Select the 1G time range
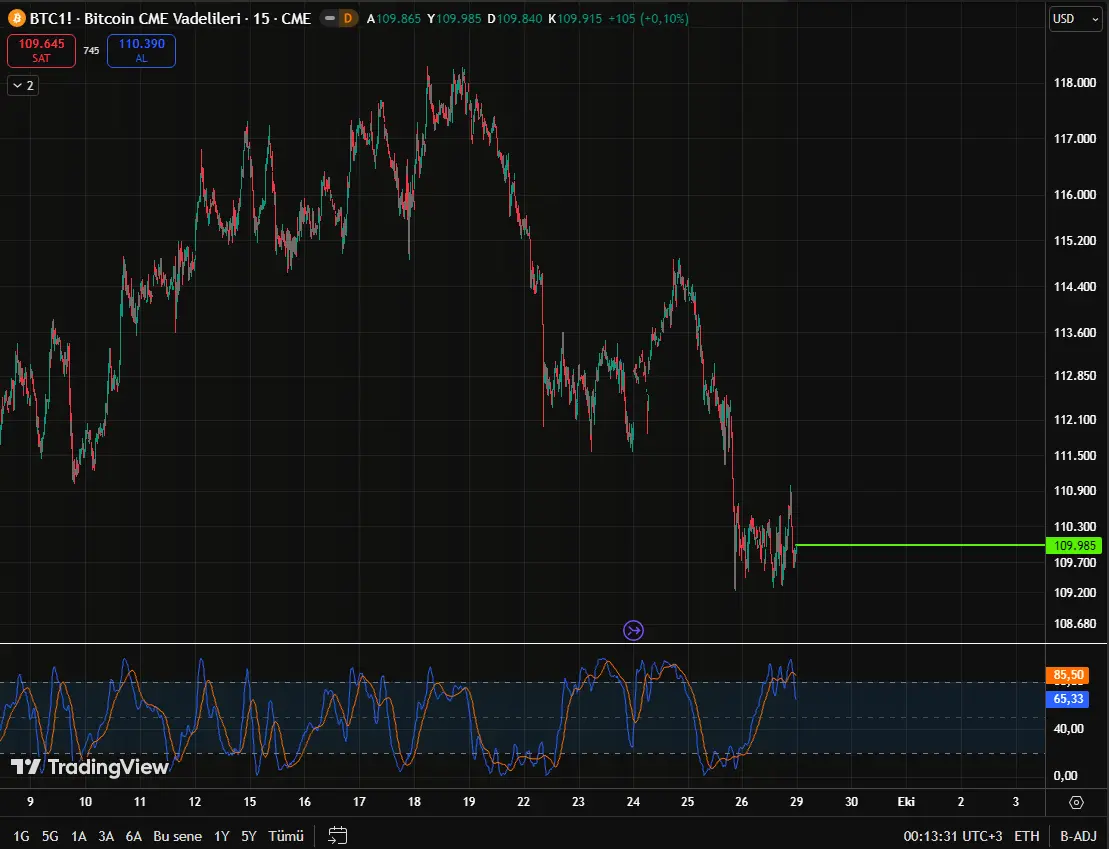1109x849 pixels. tap(21, 836)
